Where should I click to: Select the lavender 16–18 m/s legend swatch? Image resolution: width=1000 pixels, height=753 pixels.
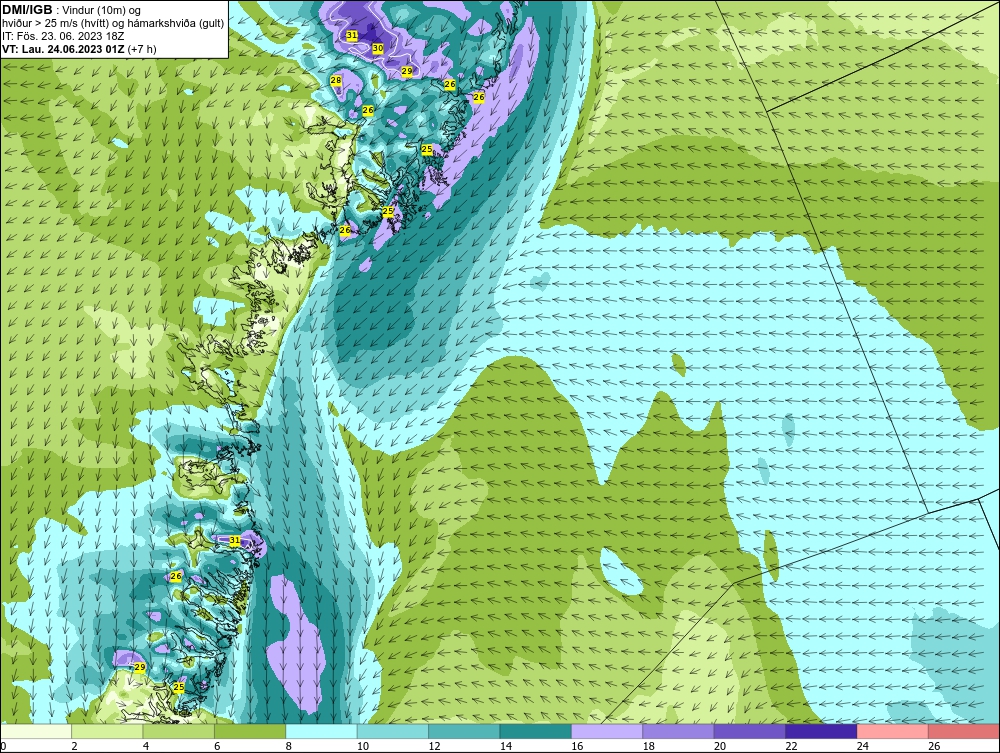pos(607,731)
